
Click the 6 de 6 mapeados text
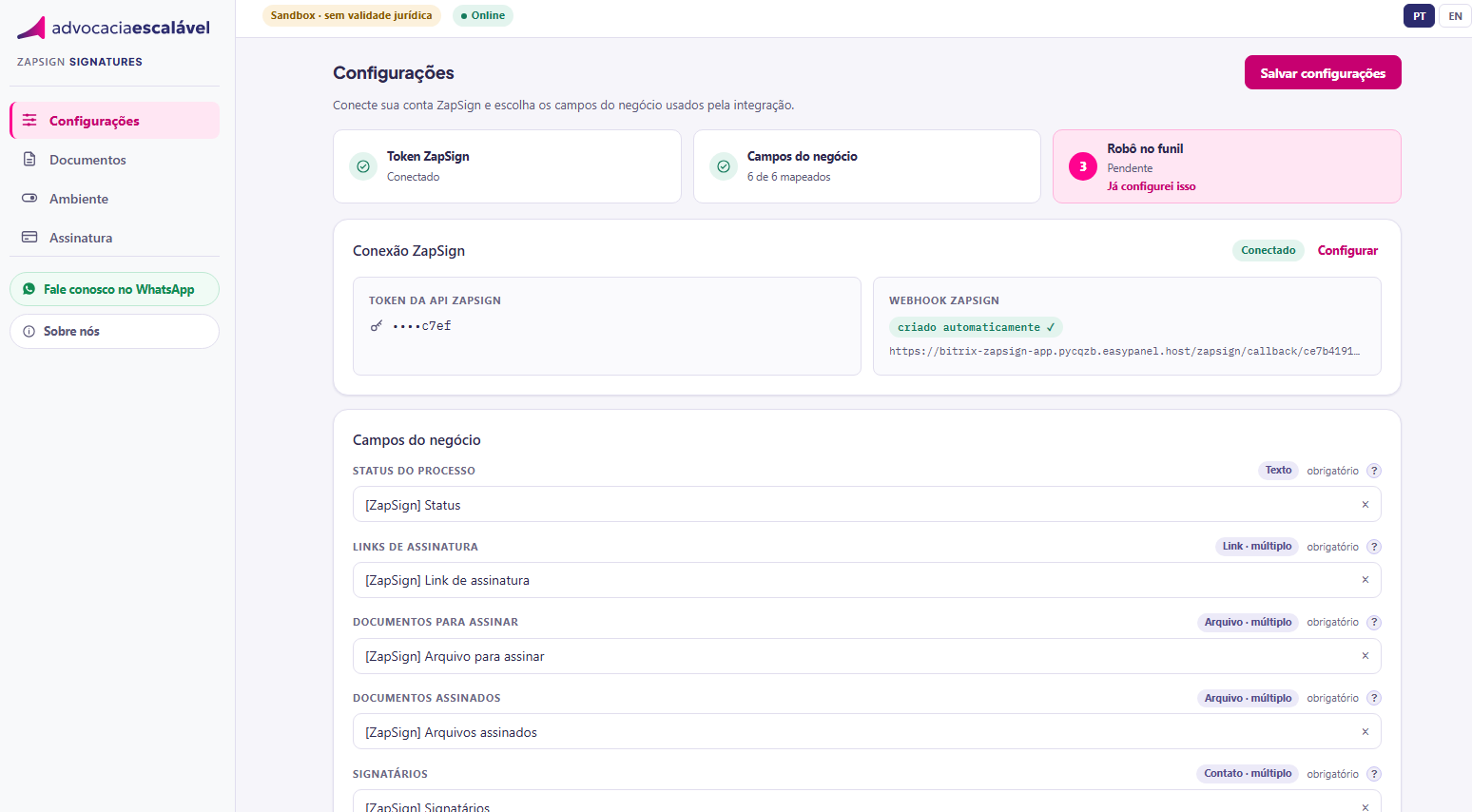click(788, 177)
